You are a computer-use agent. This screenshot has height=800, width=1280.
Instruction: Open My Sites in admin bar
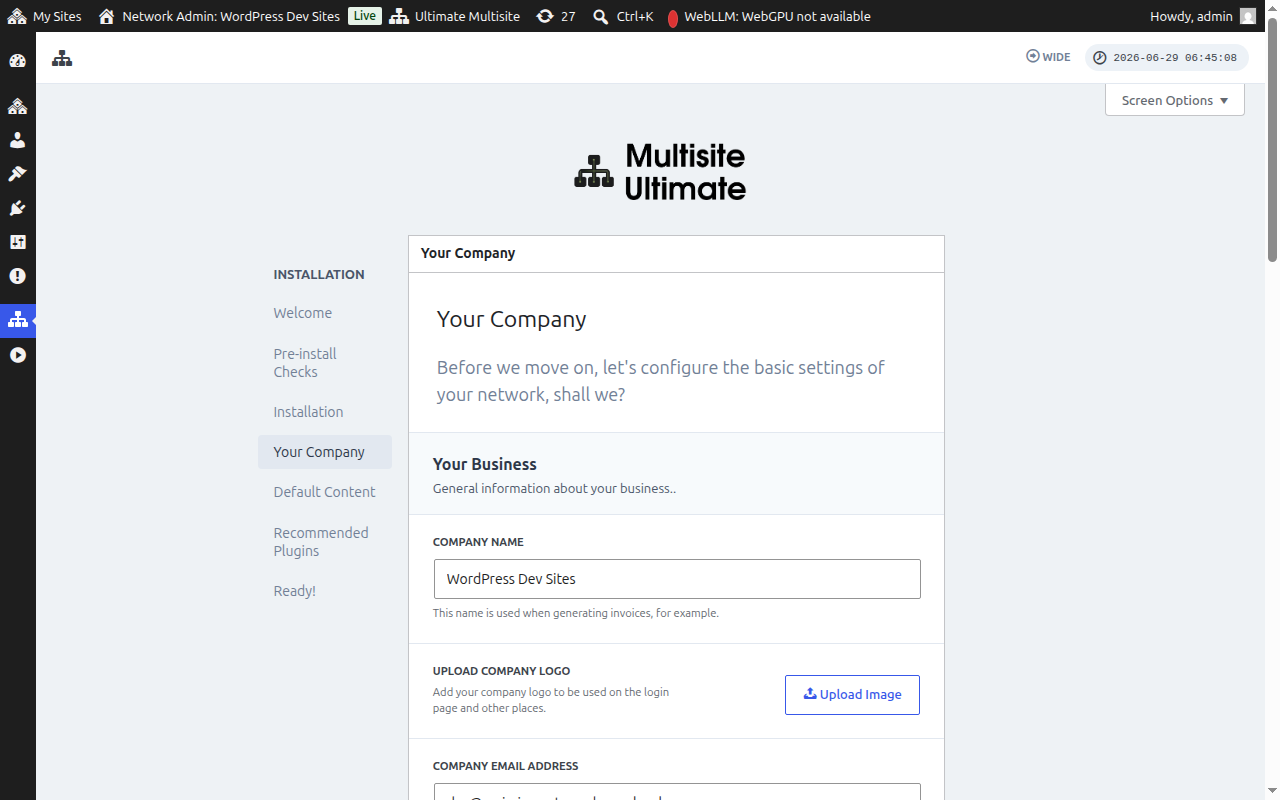pos(45,16)
